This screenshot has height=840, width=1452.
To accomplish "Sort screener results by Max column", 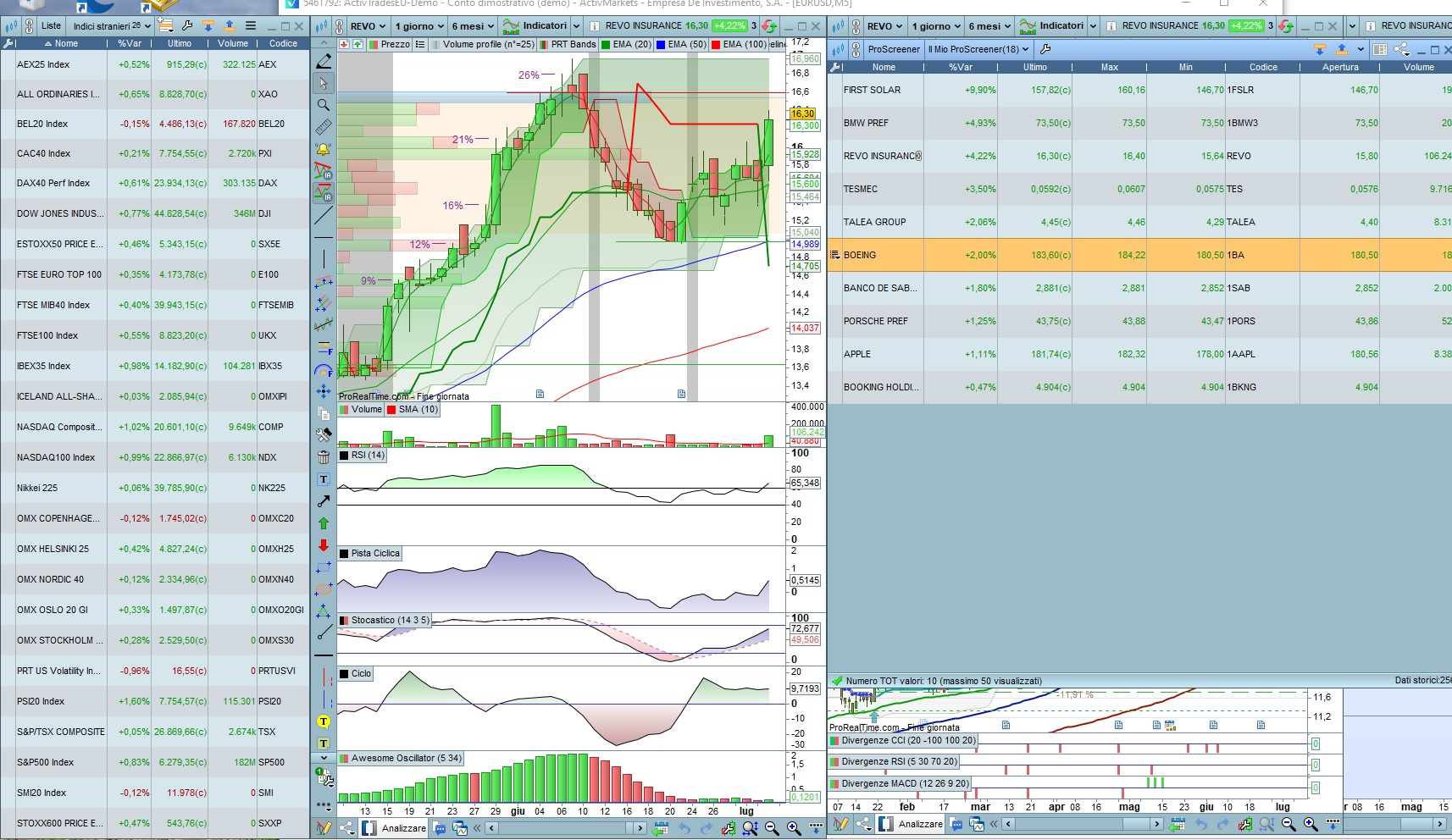I will point(1110,67).
